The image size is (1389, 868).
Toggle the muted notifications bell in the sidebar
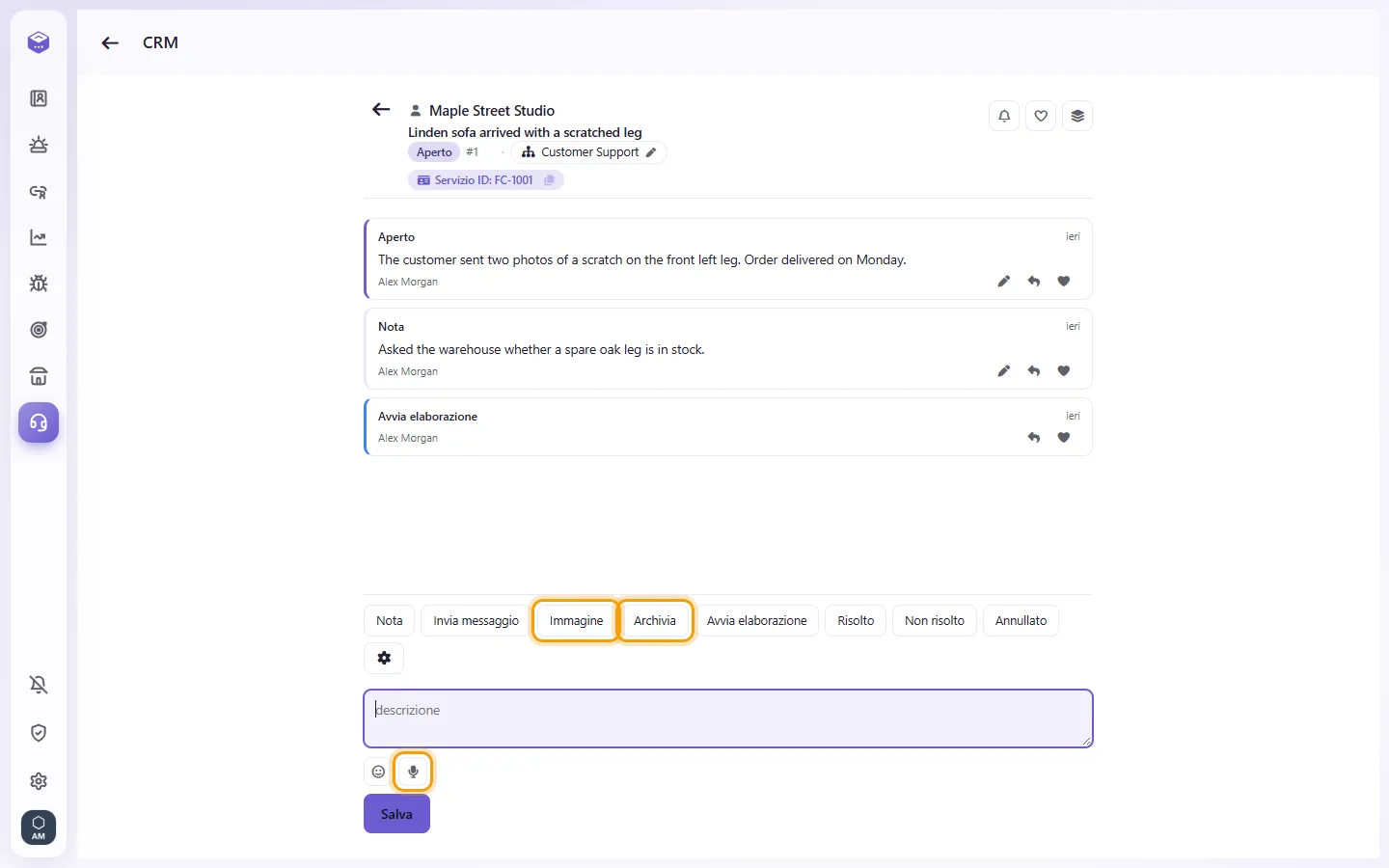(39, 685)
